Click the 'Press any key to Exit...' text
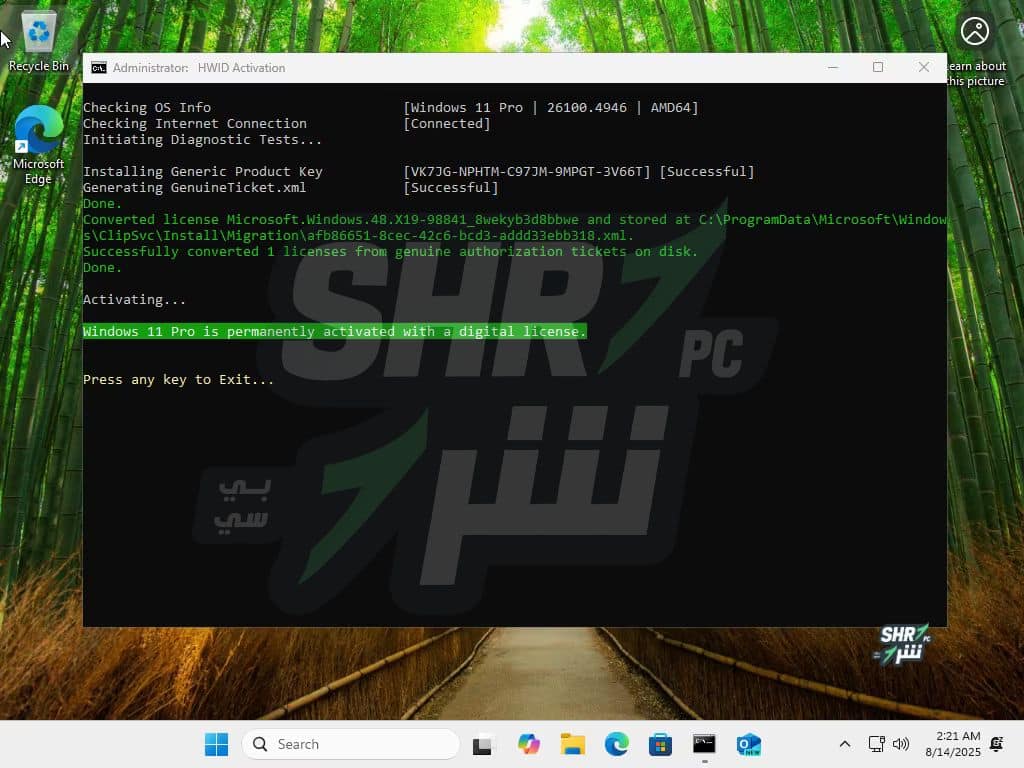The height and width of the screenshot is (768, 1024). click(x=178, y=380)
